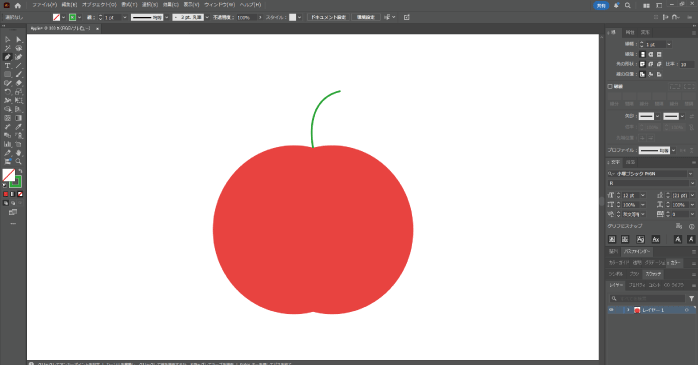Click the control bar green stroke swatch
698x365 pixels.
(x=73, y=17)
